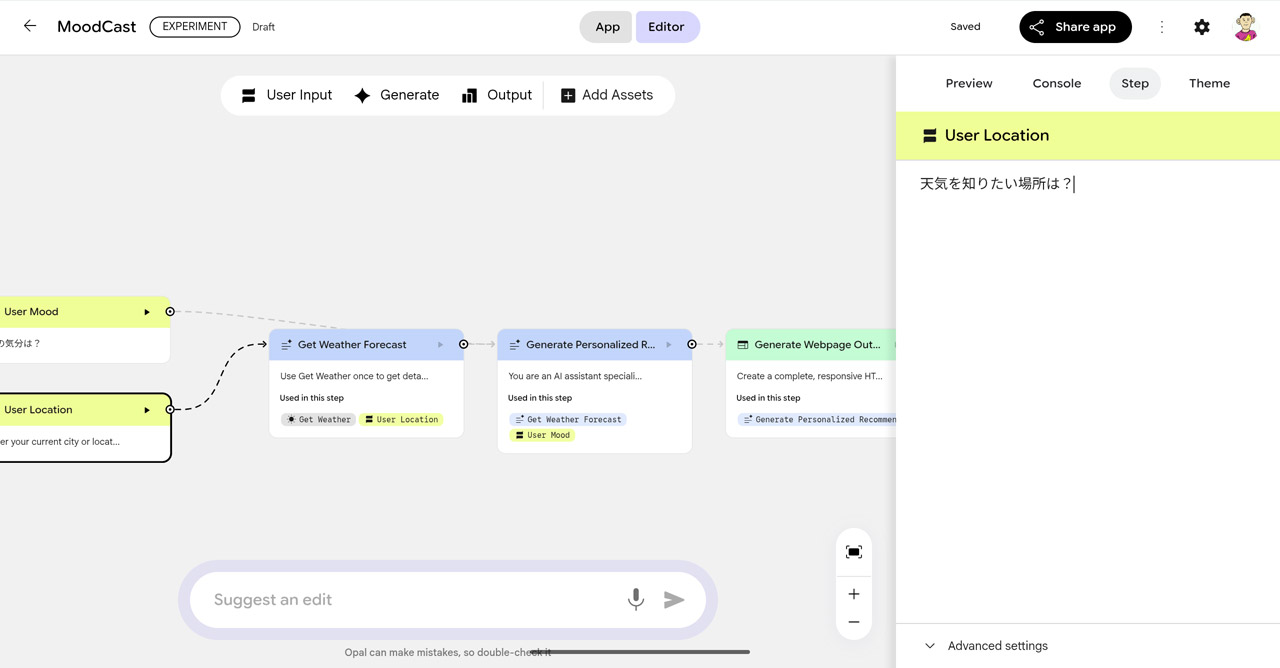Switch to the App view toggle

click(x=607, y=27)
